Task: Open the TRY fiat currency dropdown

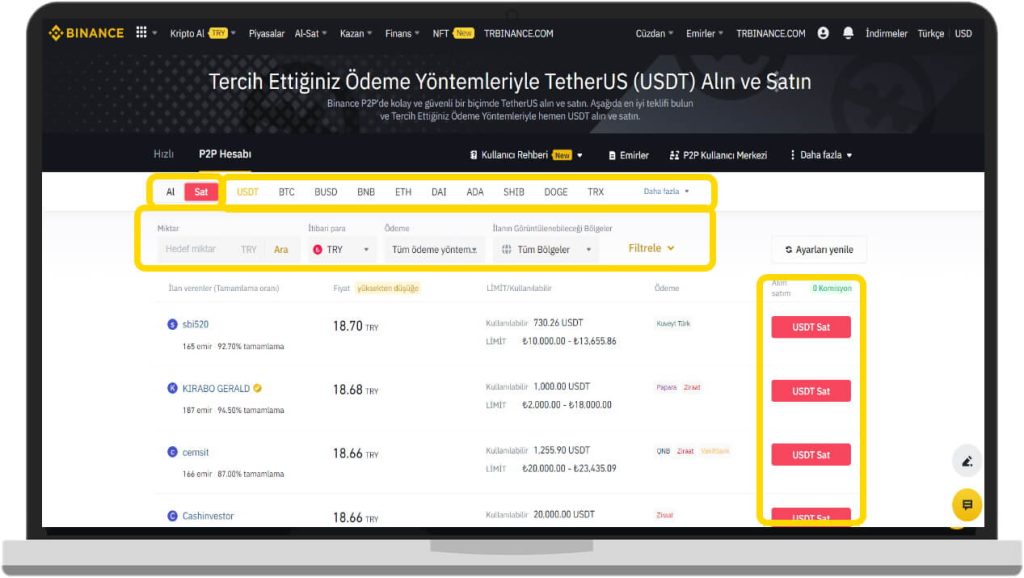Action: click(341, 249)
